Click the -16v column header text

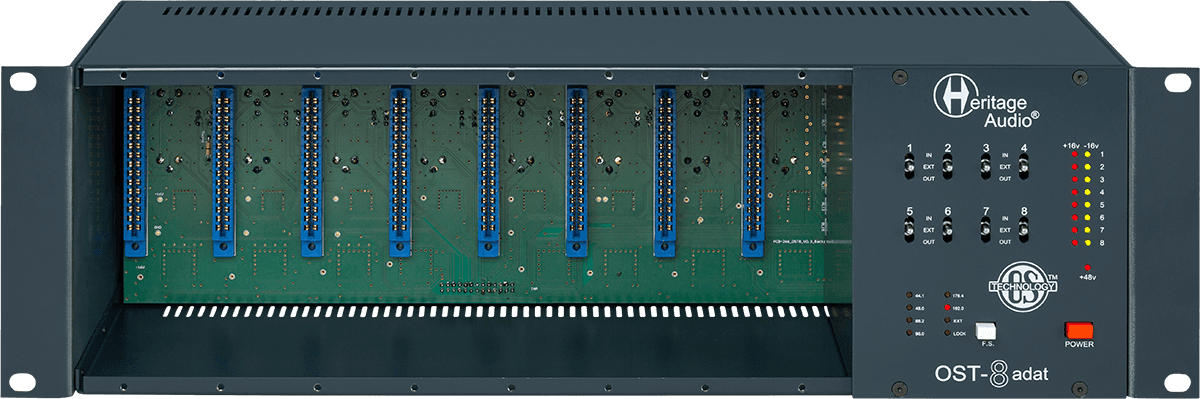tap(1092, 145)
